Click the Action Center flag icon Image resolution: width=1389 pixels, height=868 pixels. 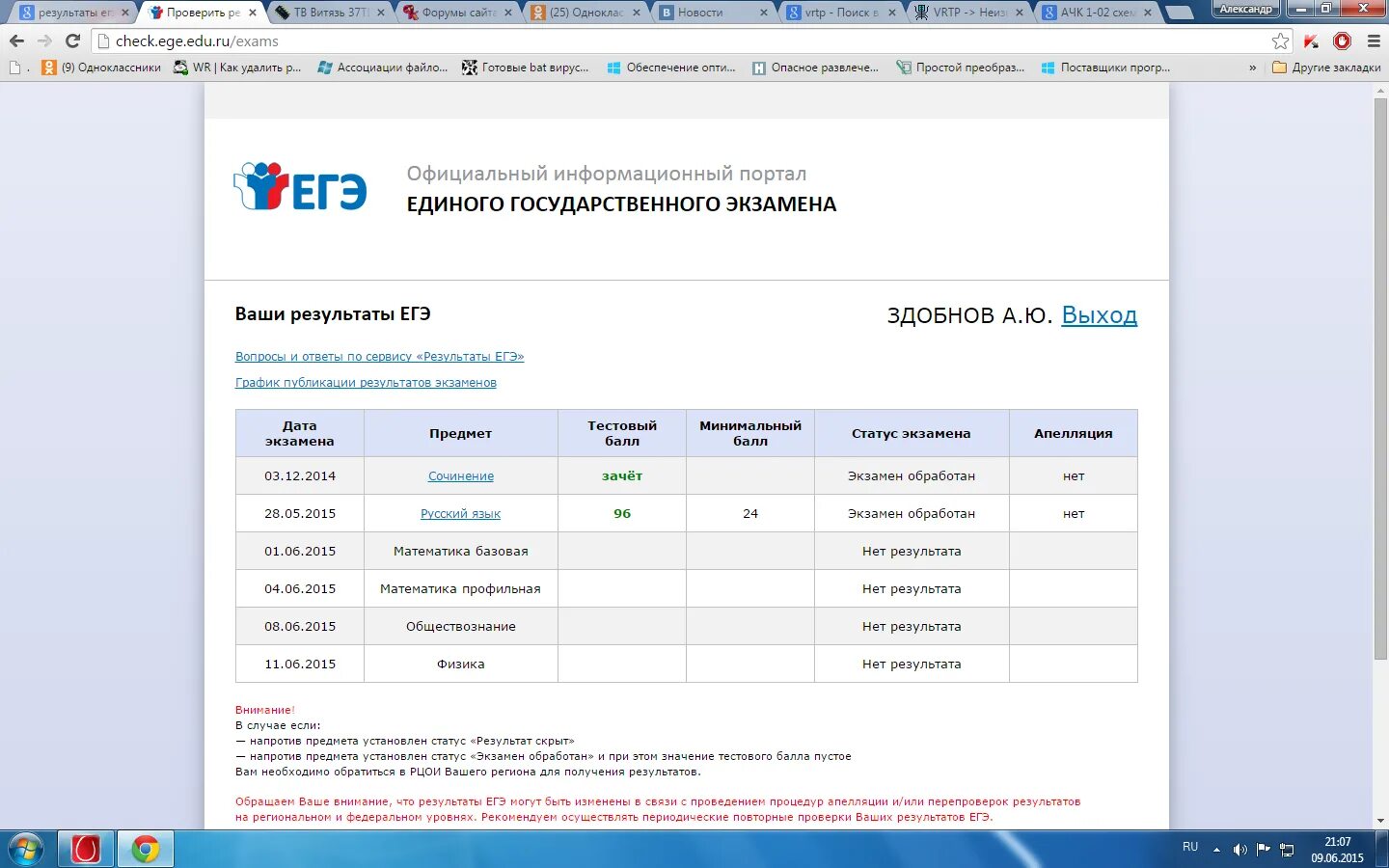(1264, 850)
